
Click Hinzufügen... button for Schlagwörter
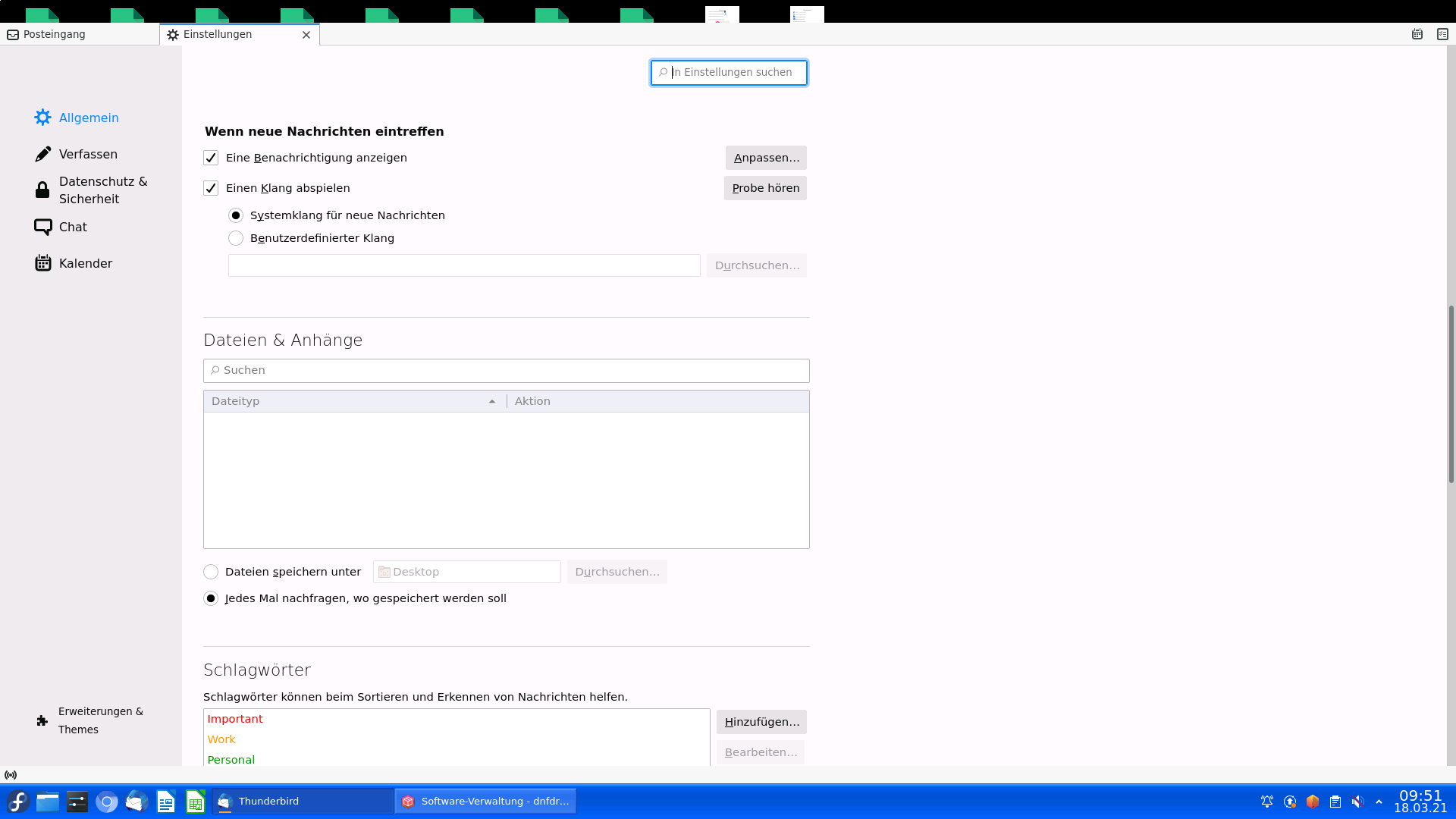761,722
